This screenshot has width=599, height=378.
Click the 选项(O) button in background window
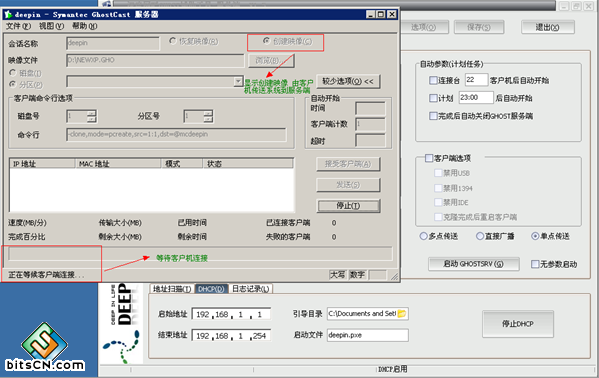(x=423, y=27)
